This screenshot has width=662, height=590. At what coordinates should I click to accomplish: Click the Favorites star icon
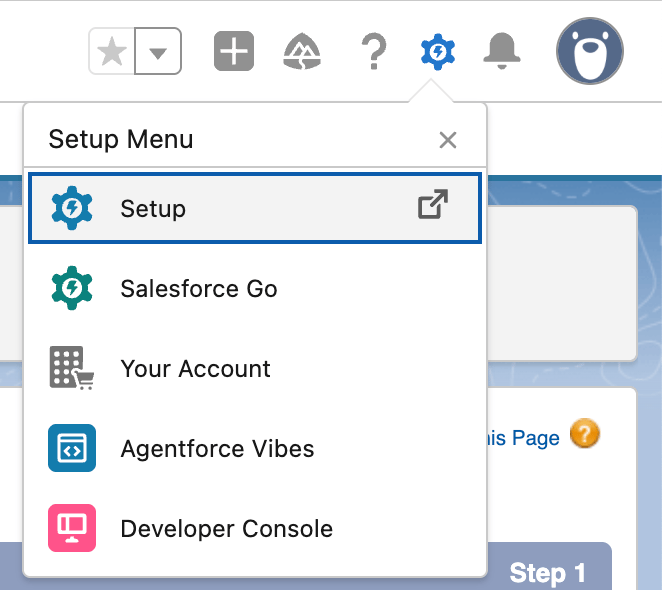pyautogui.click(x=112, y=51)
